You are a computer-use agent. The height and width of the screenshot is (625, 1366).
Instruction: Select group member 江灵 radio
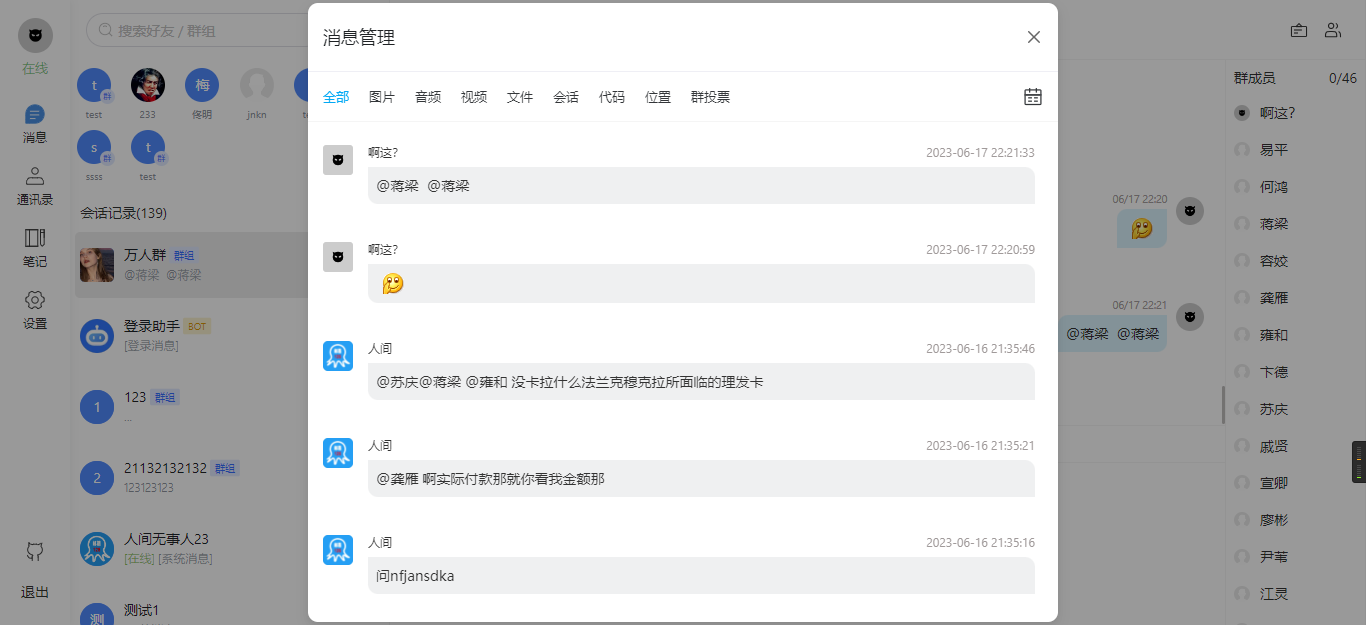(1242, 594)
